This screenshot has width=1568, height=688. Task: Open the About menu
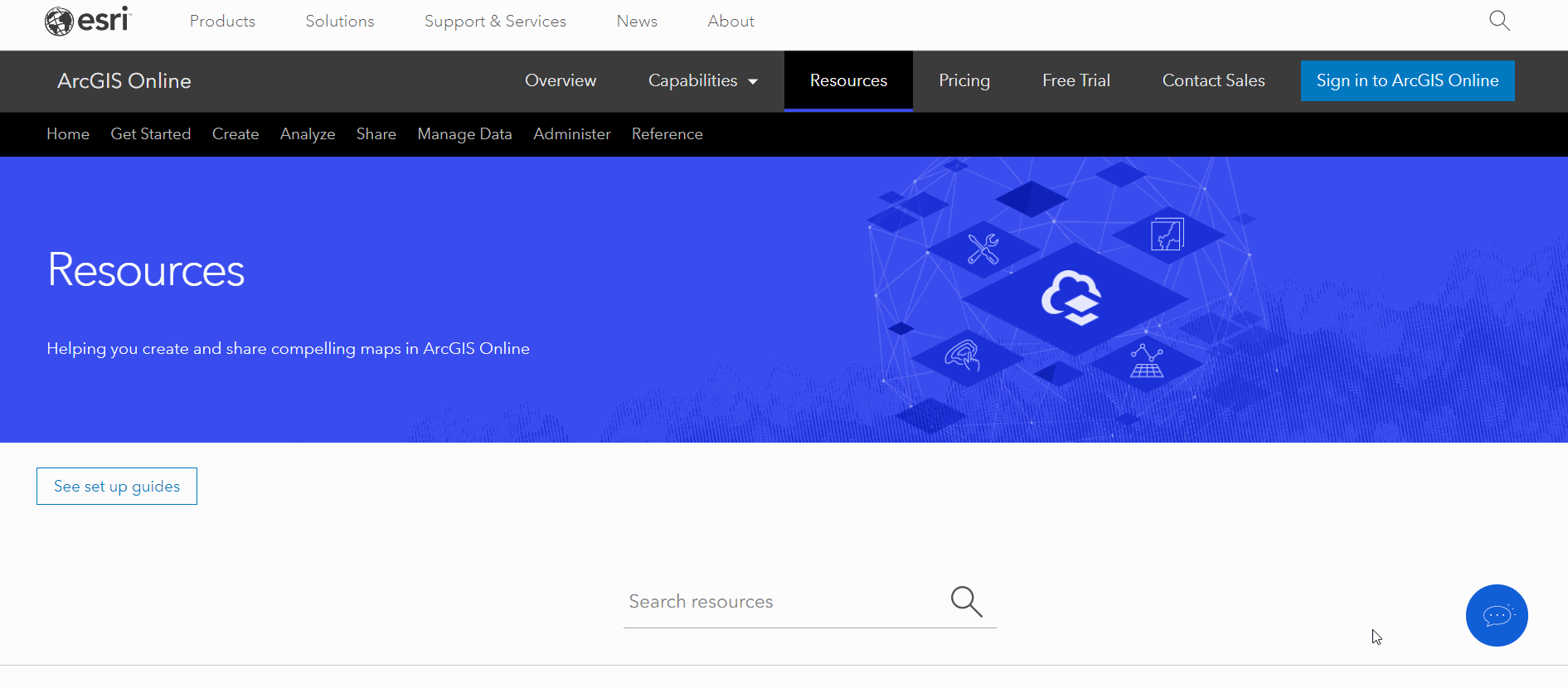click(x=731, y=22)
